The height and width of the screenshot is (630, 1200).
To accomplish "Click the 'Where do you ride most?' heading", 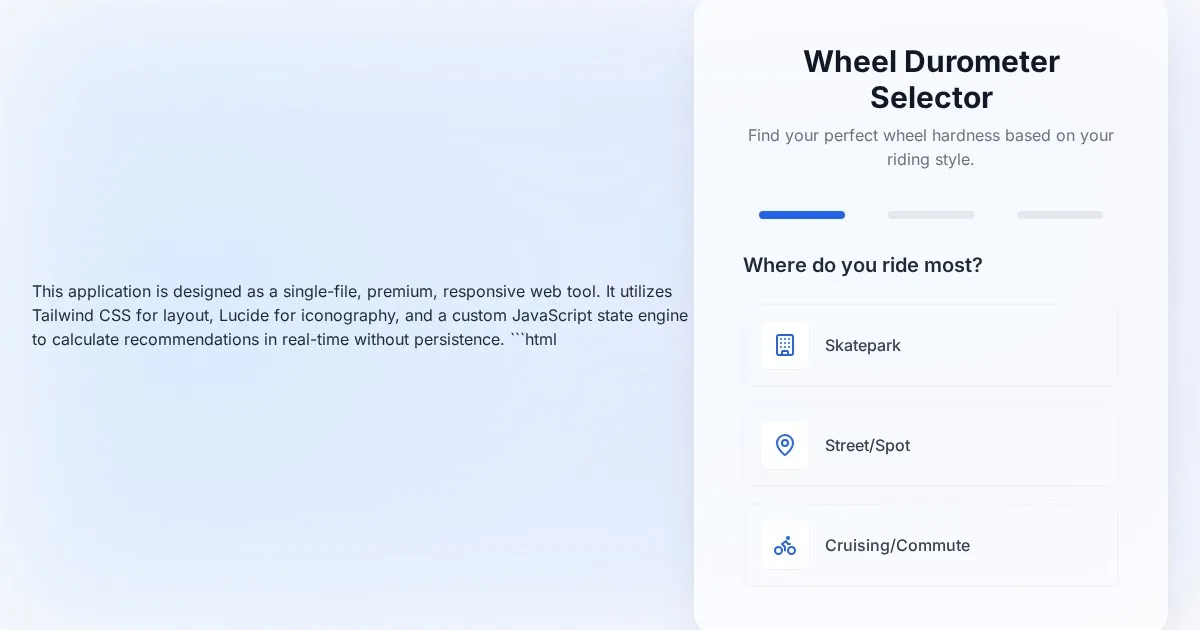I will [863, 265].
